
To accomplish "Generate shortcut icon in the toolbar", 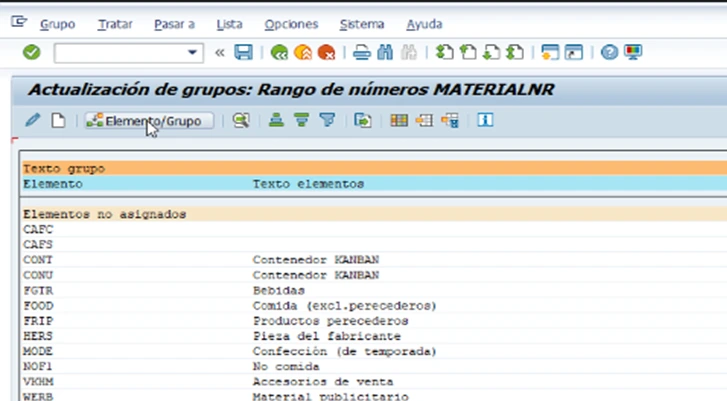I will click(x=574, y=52).
